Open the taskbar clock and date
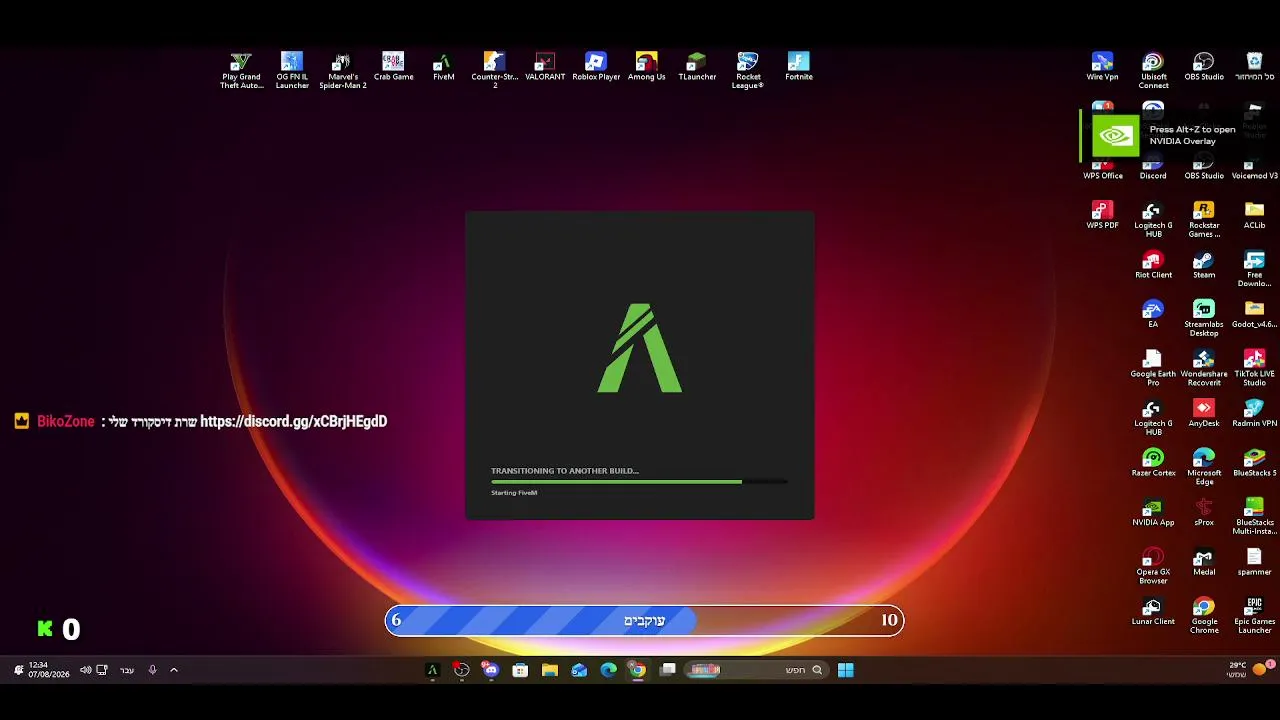 [49, 670]
